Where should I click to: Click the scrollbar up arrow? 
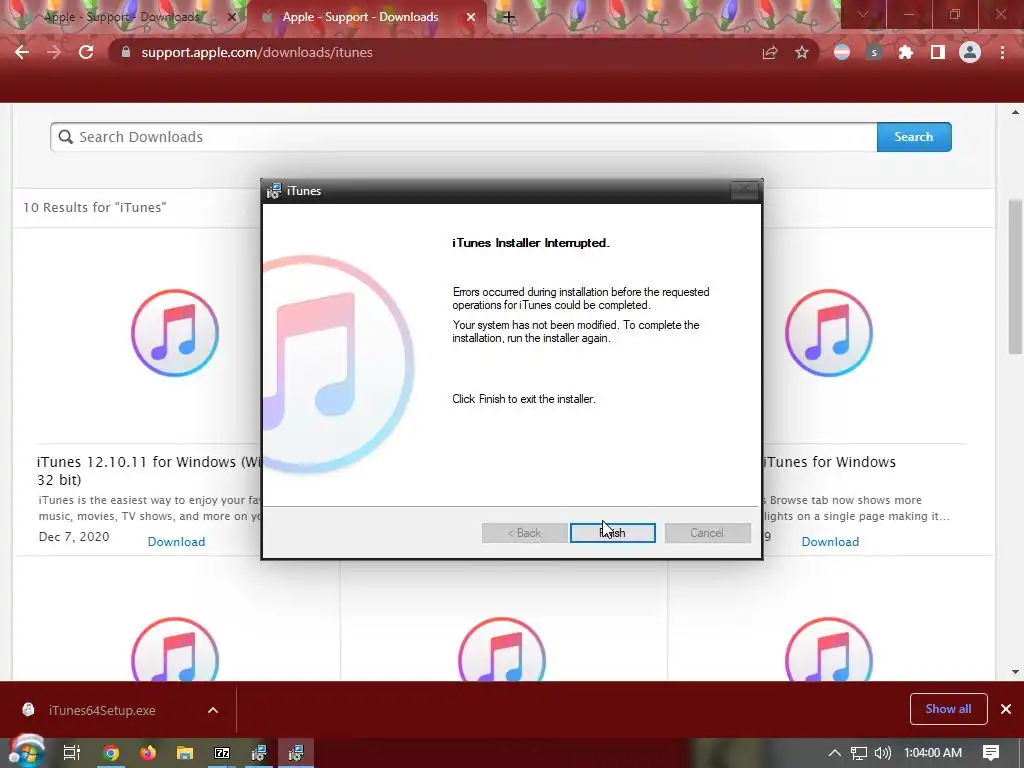(1015, 112)
